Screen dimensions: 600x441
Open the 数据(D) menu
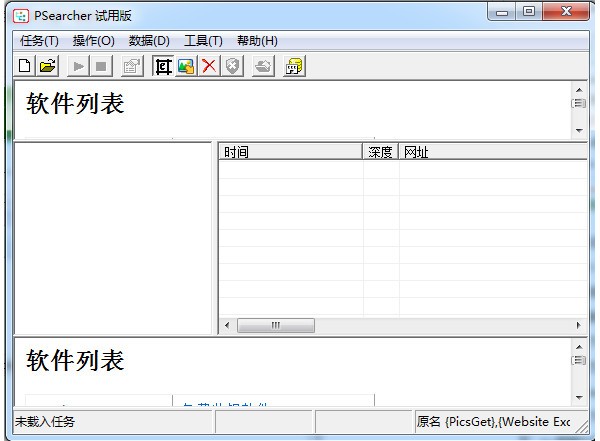pyautogui.click(x=149, y=41)
